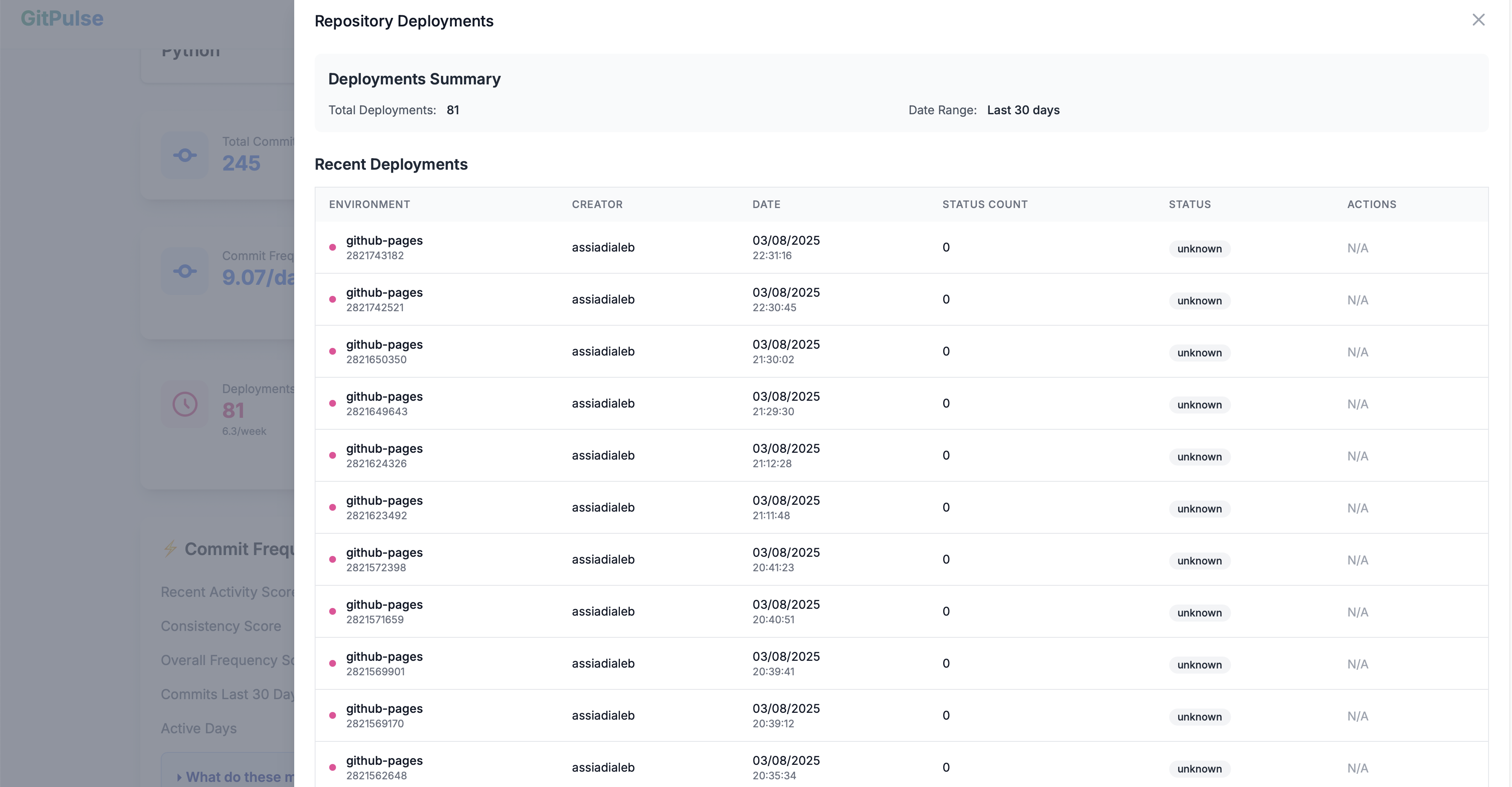Viewport: 1512px width, 787px height.
Task: Click the 'Last 30 days' date range value
Action: (1023, 110)
